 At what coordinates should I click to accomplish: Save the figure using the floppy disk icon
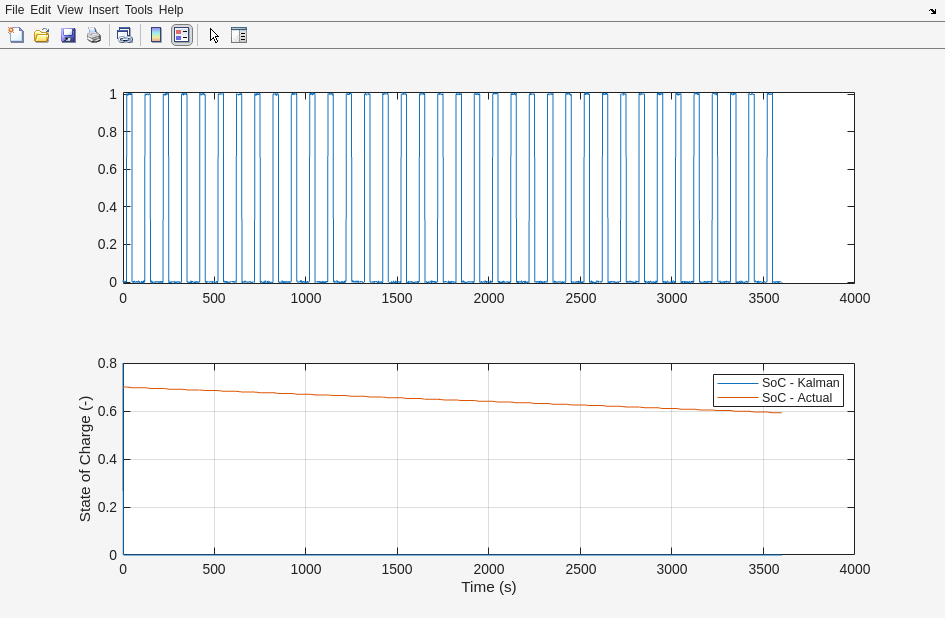tap(68, 35)
